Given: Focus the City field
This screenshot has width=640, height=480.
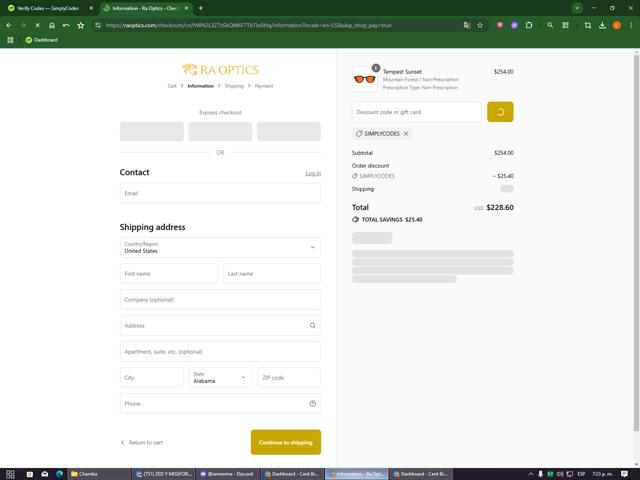Looking at the screenshot, I should tap(151, 378).
